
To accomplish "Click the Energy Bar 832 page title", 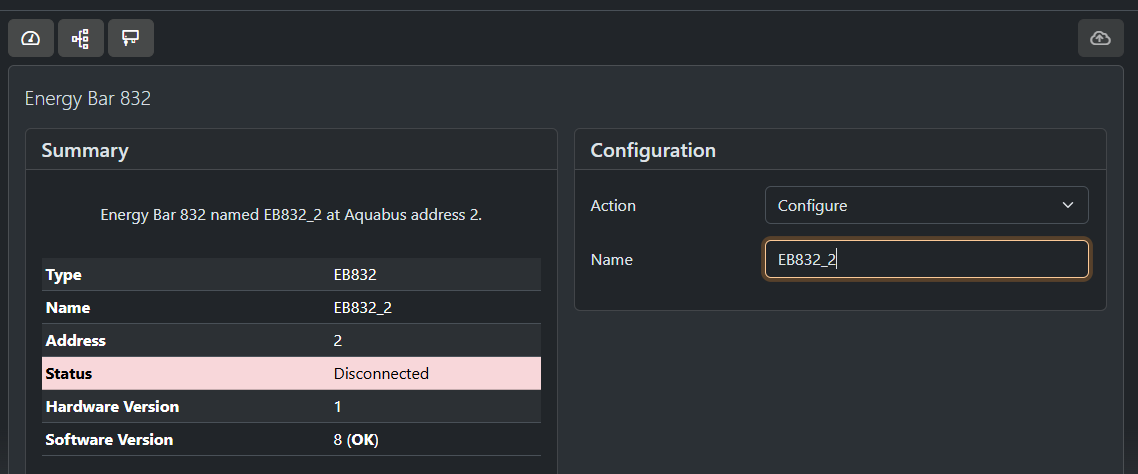I will [87, 99].
